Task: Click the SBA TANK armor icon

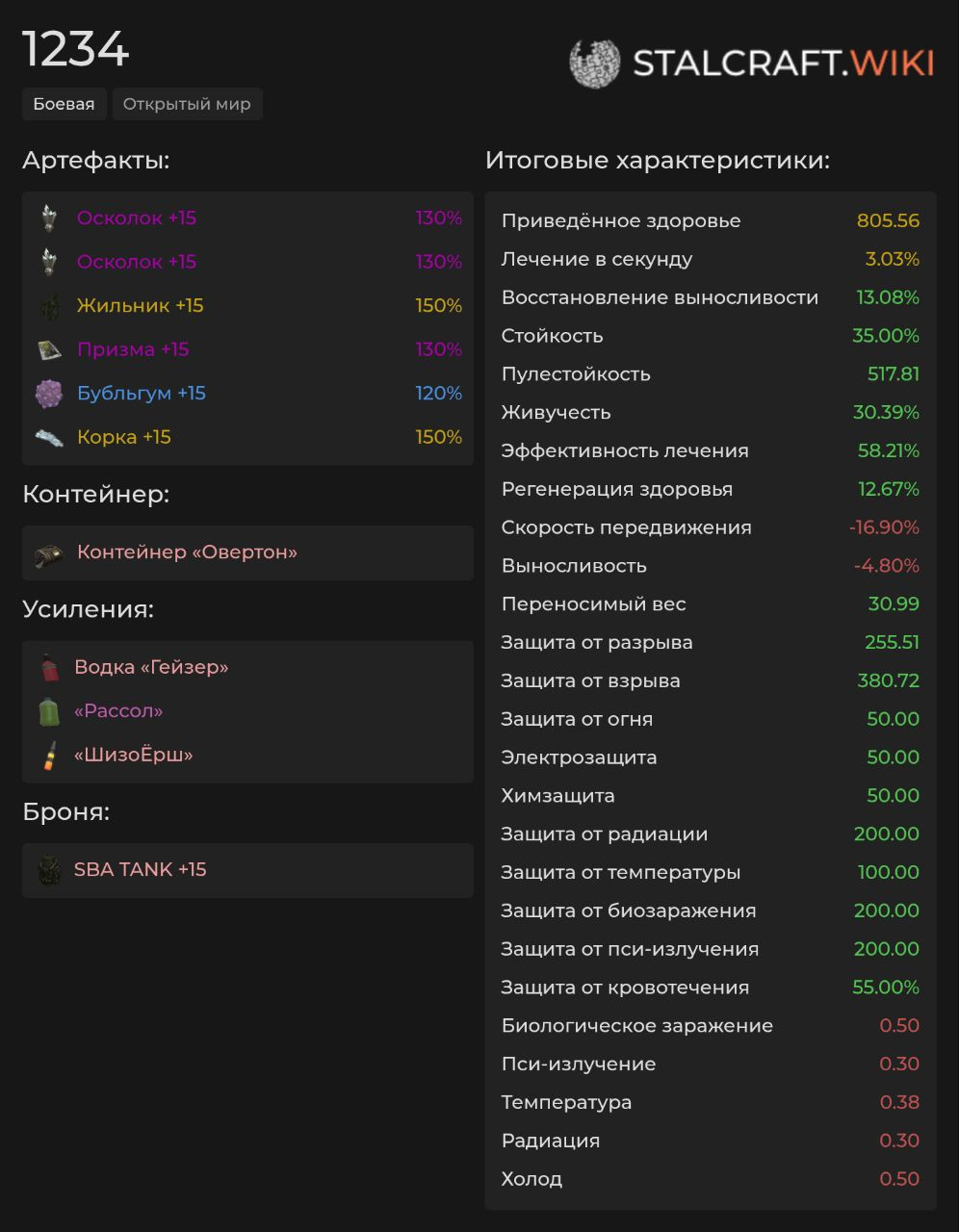Action: [x=49, y=870]
